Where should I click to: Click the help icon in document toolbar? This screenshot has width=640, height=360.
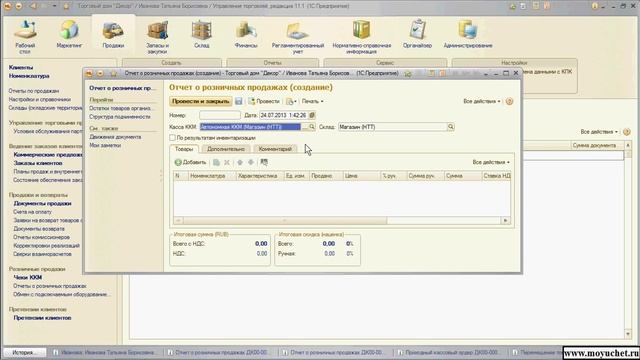click(x=509, y=101)
